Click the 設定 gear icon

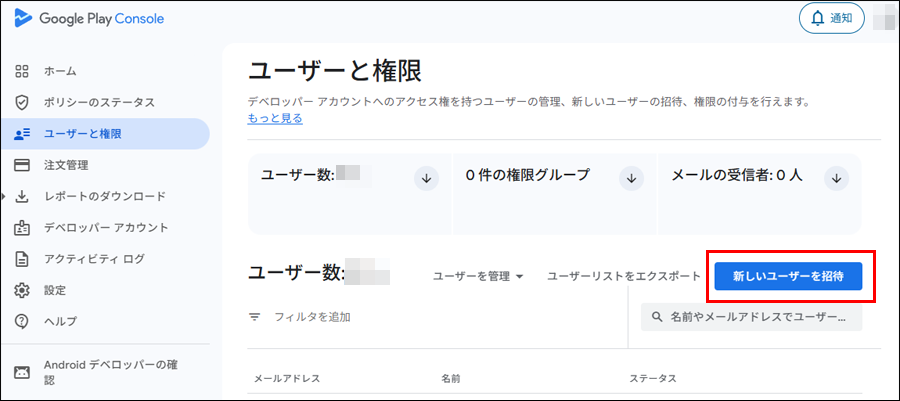click(22, 290)
